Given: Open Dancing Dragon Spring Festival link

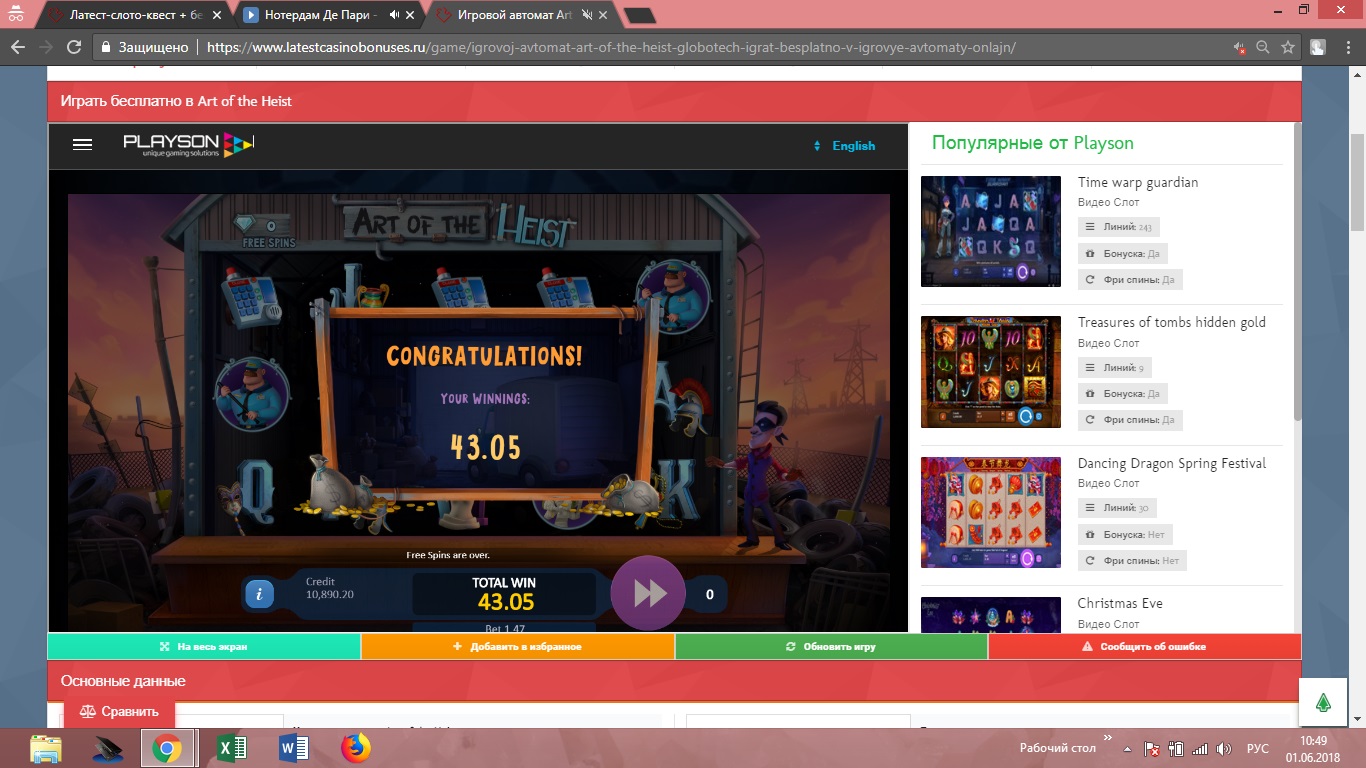Looking at the screenshot, I should point(1171,463).
